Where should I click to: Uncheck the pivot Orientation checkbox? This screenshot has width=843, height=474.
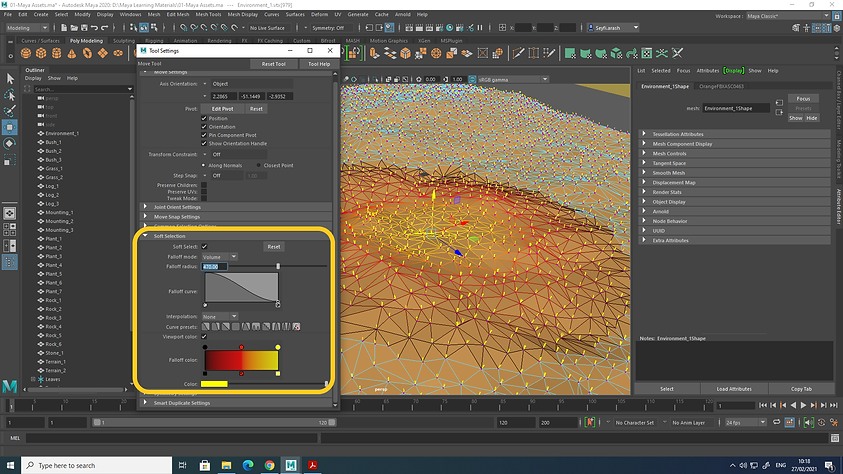point(204,127)
